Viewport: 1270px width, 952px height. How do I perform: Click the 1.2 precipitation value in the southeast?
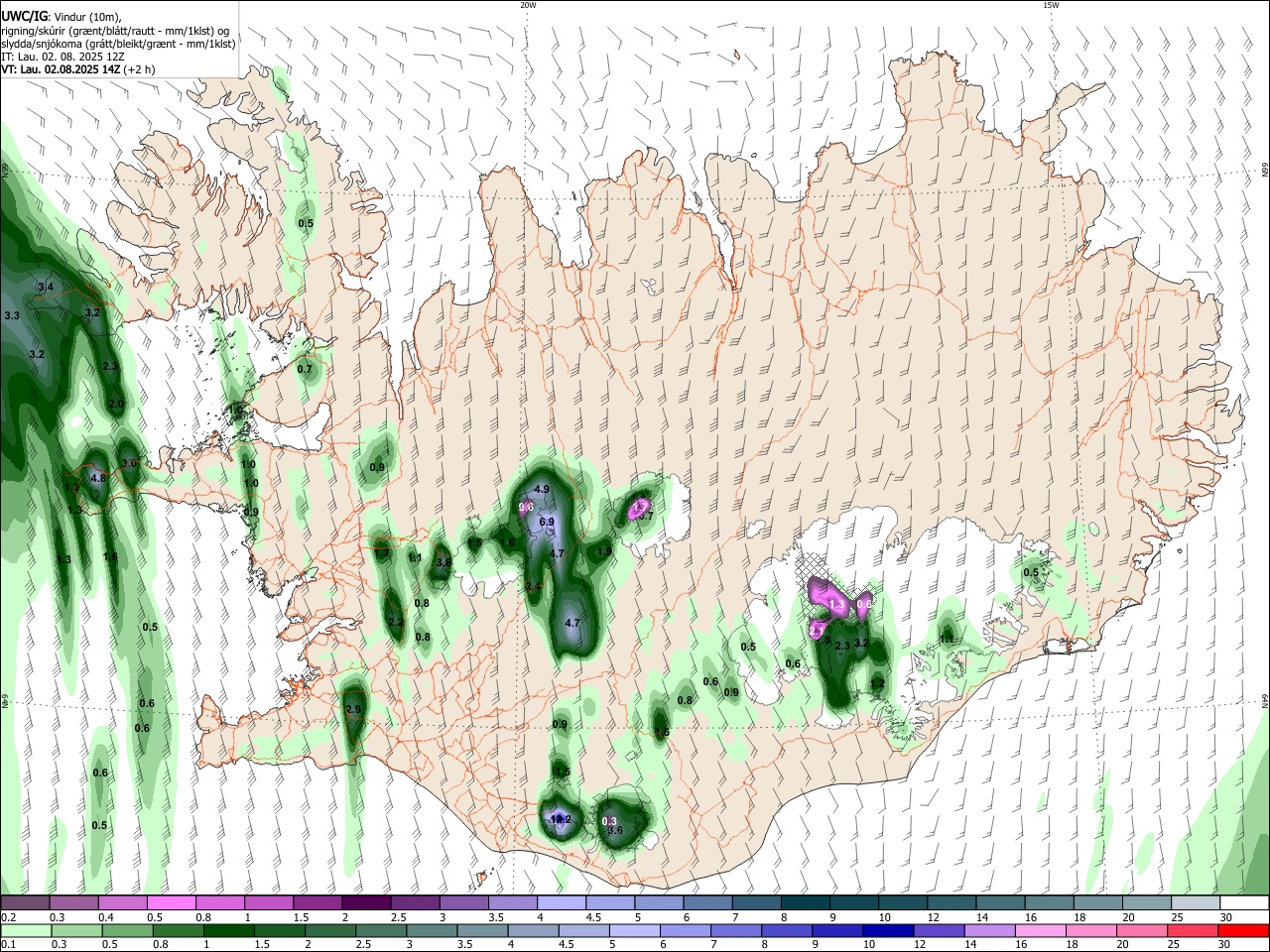tap(877, 684)
